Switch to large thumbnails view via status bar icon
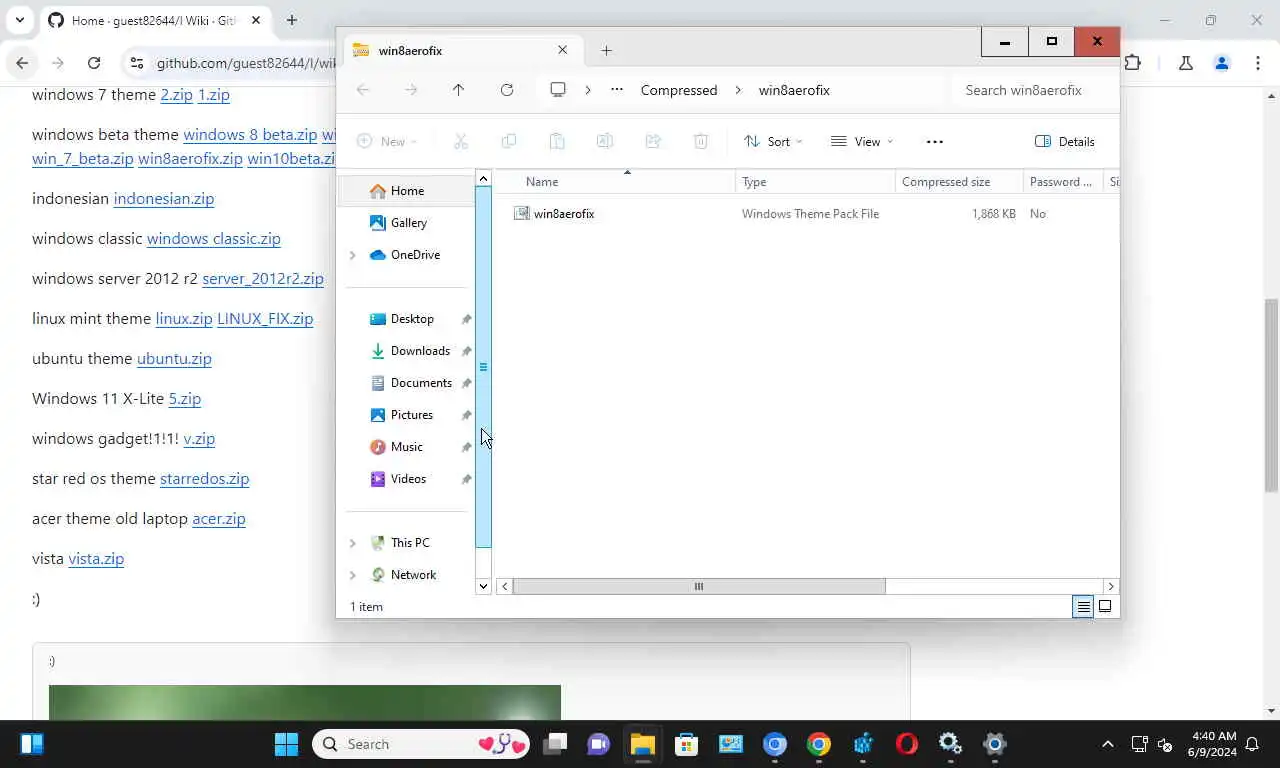The image size is (1280, 768). pyautogui.click(x=1105, y=606)
